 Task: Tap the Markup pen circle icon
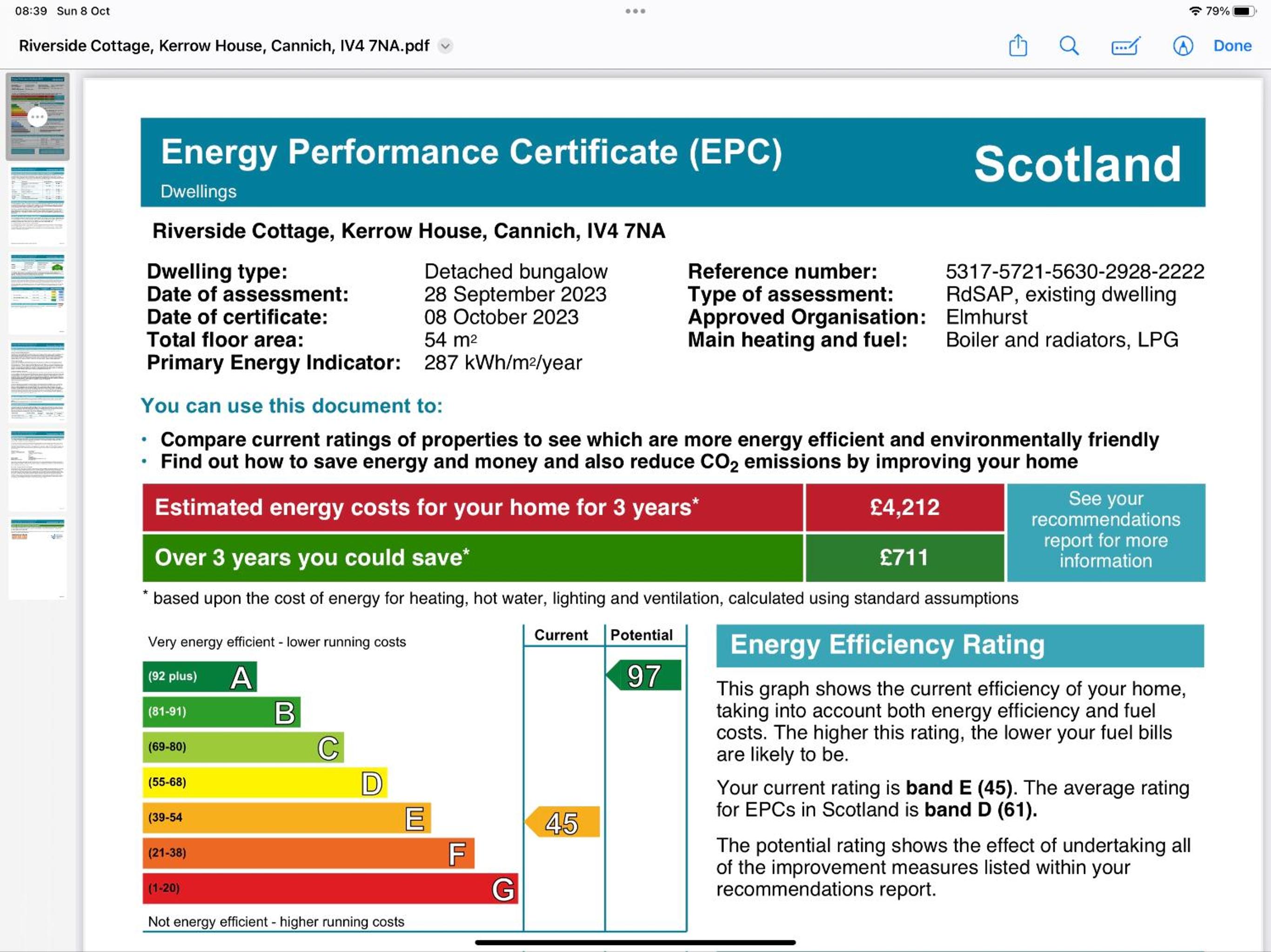pyautogui.click(x=1183, y=46)
